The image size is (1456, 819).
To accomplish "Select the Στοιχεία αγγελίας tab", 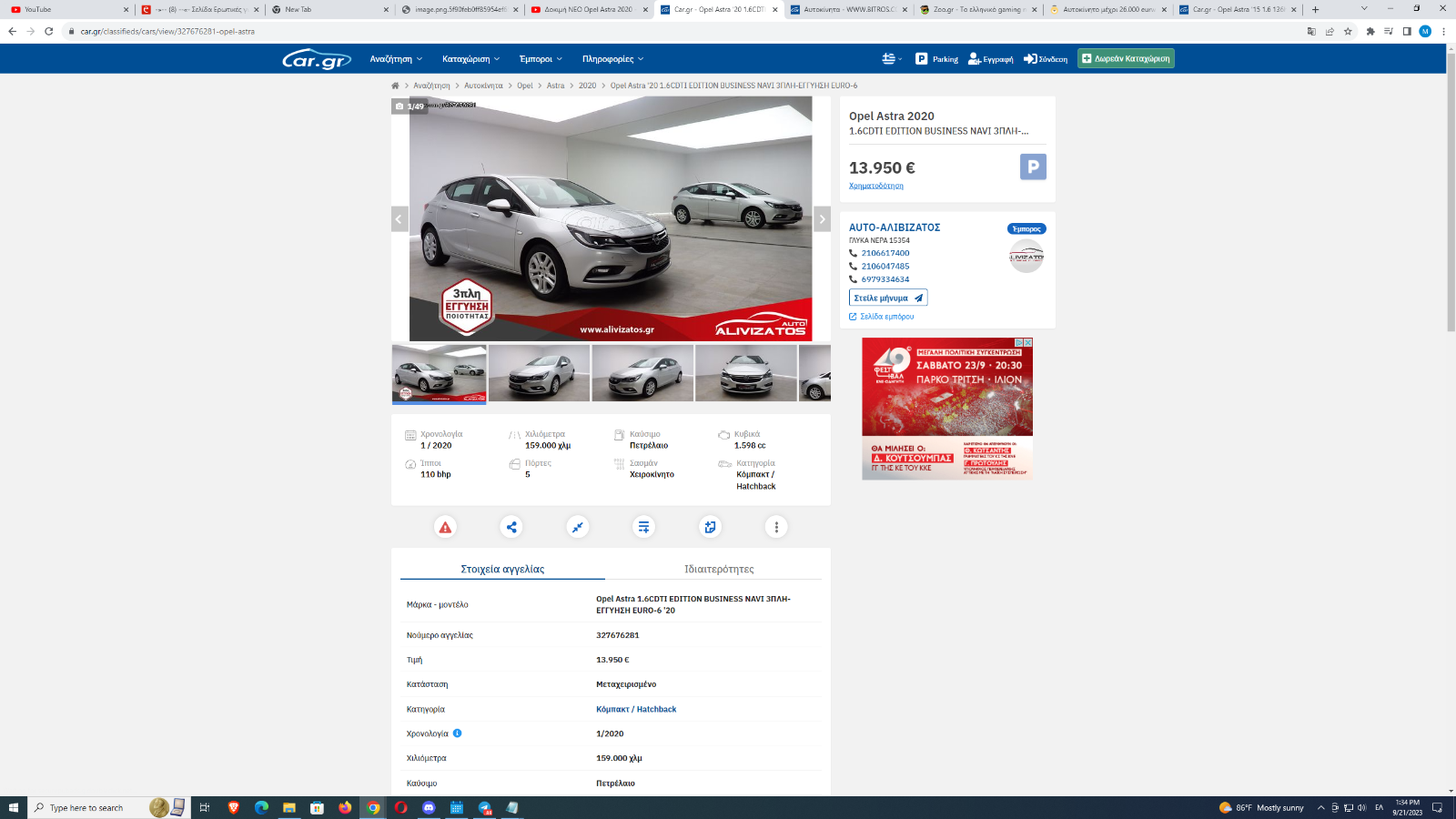I will (502, 569).
